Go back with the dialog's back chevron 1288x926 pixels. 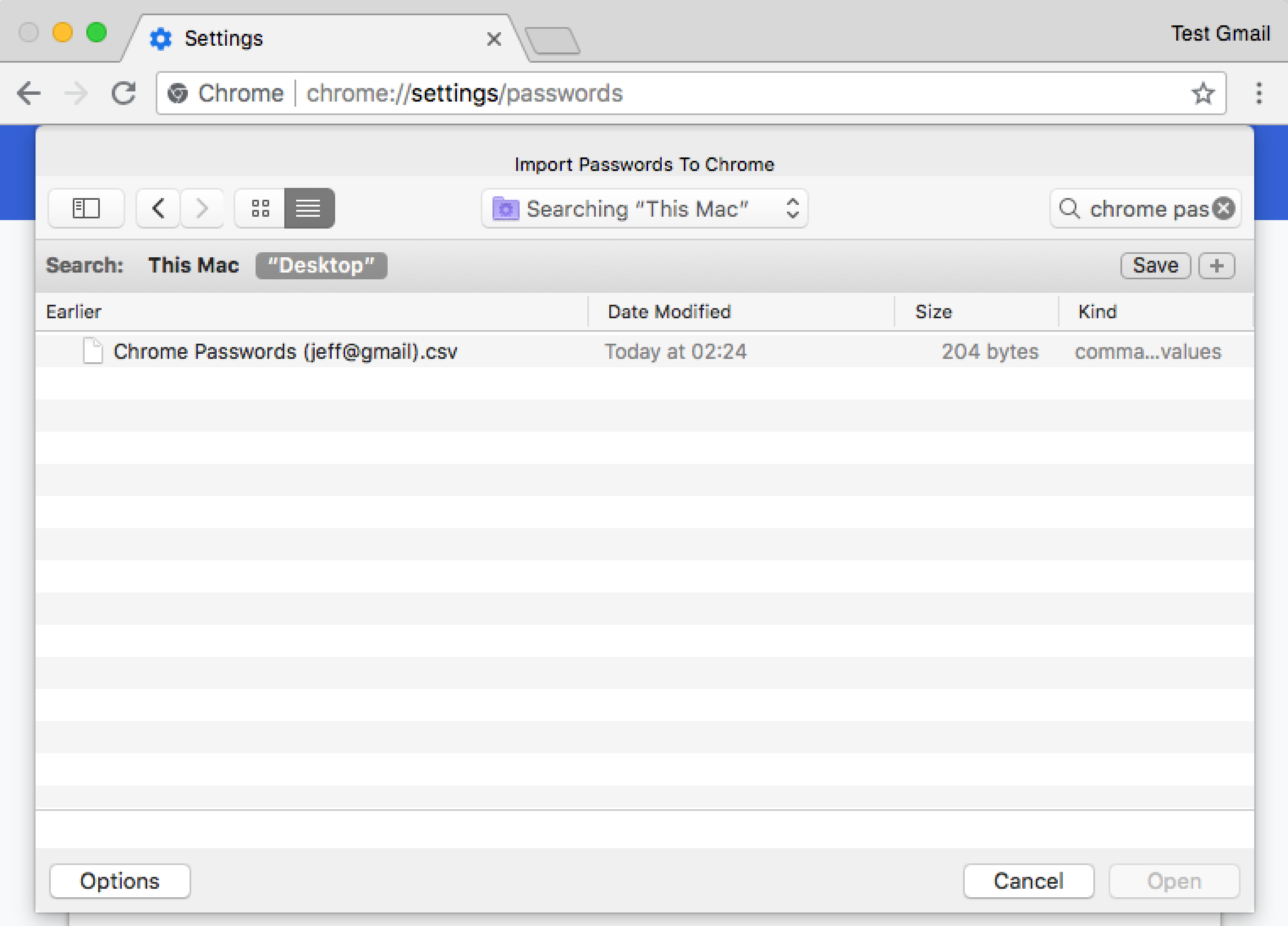pos(159,208)
